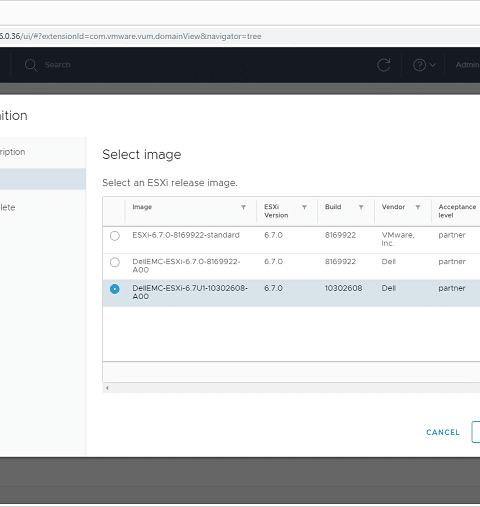The height and width of the screenshot is (507, 480).
Task: Click ESXi-6.7.0-8169922-standard image name
Action: coord(186,235)
